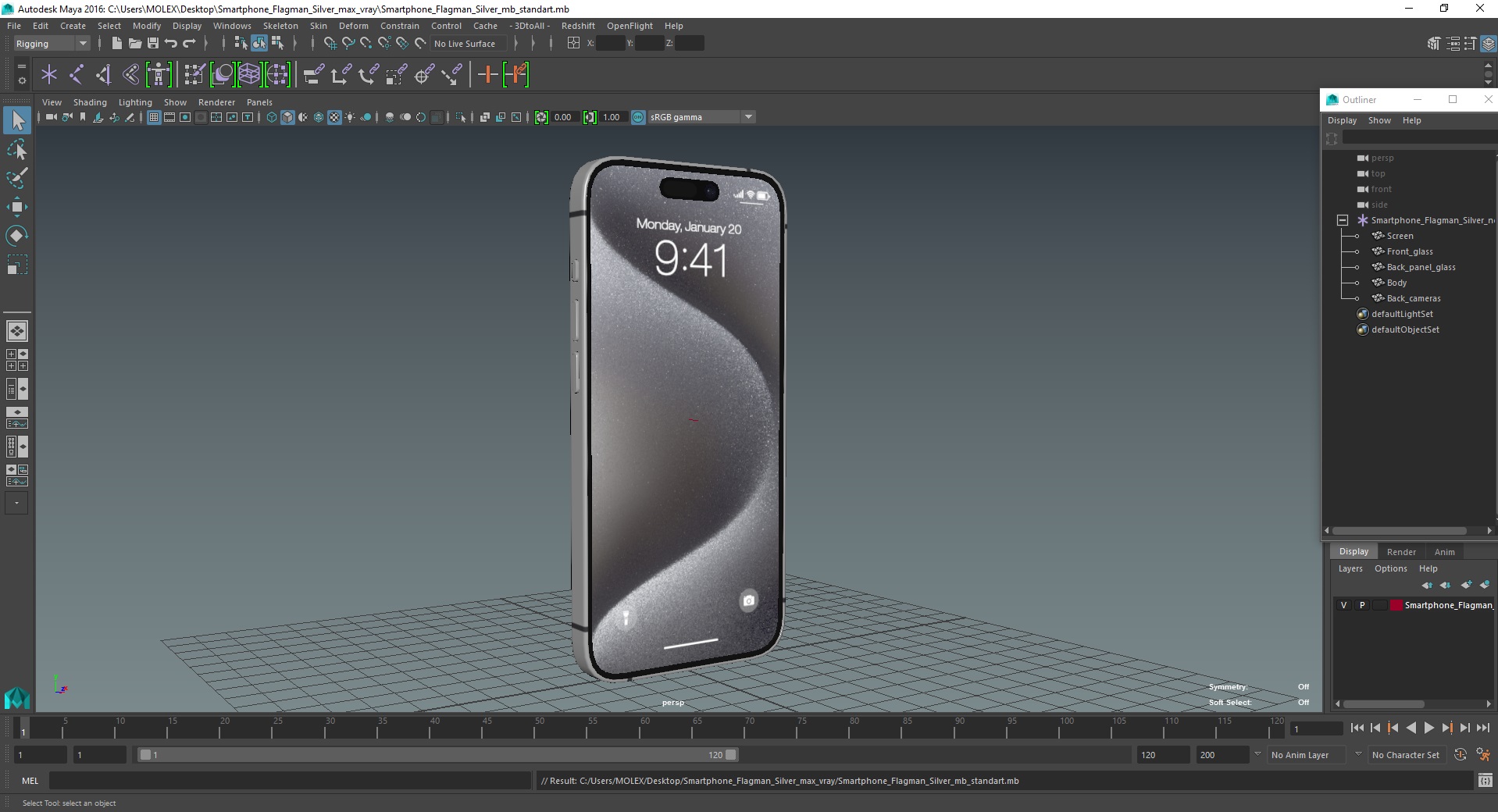Enable Snap to curves icon
The image size is (1498, 812).
[348, 44]
